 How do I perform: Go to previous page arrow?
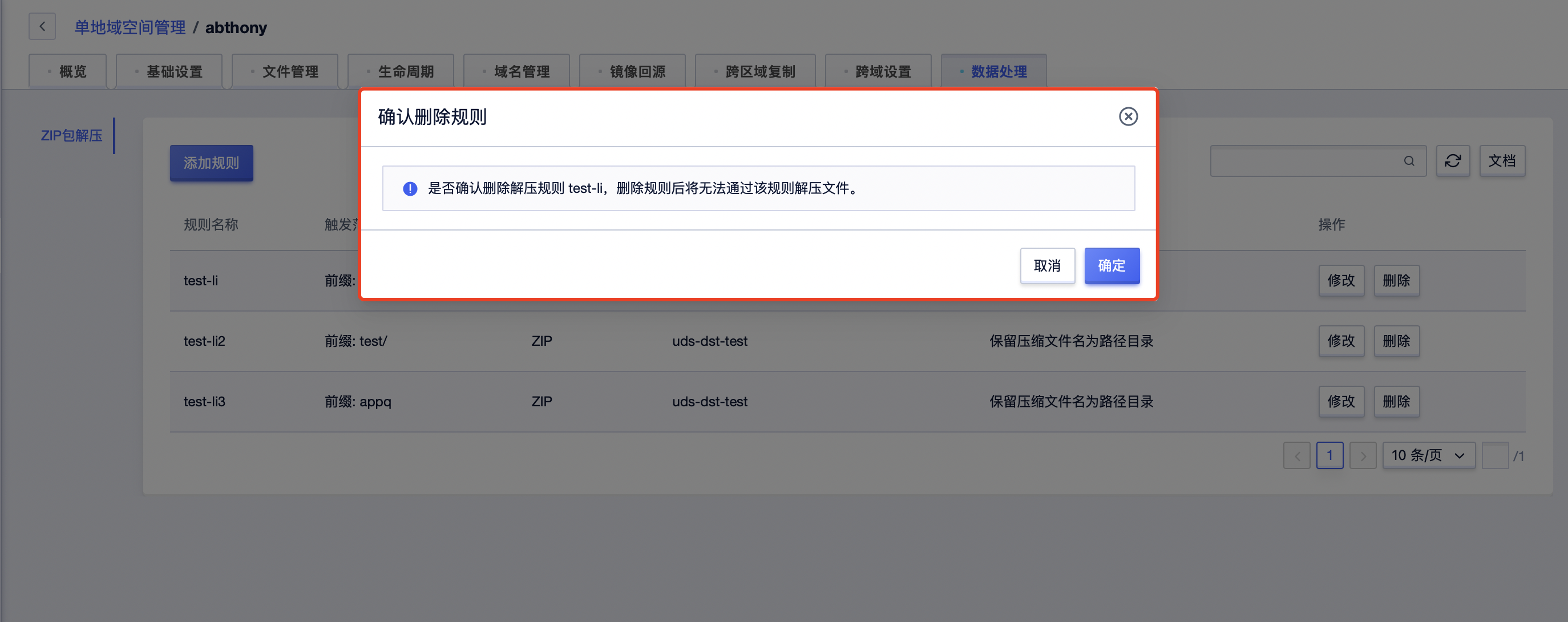(1296, 455)
